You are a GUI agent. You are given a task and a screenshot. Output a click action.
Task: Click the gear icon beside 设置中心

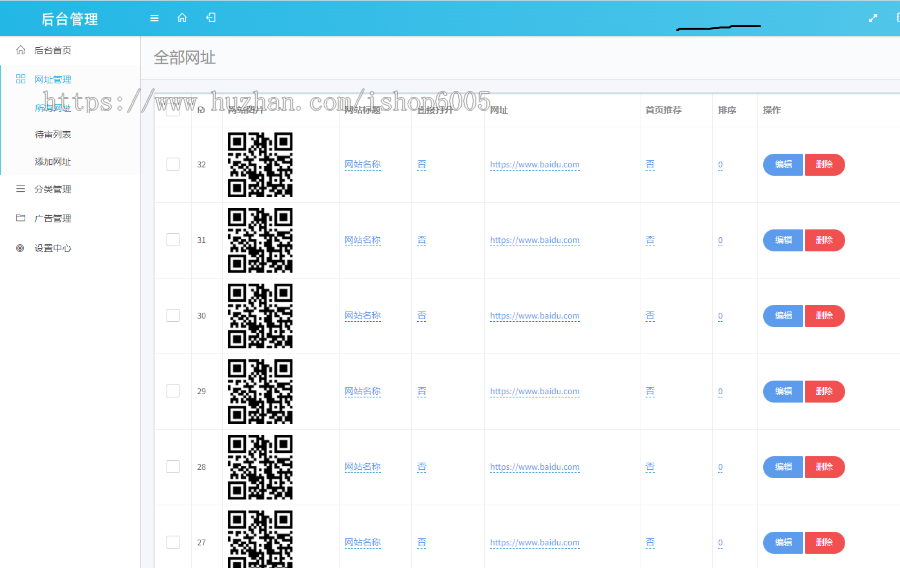point(20,248)
